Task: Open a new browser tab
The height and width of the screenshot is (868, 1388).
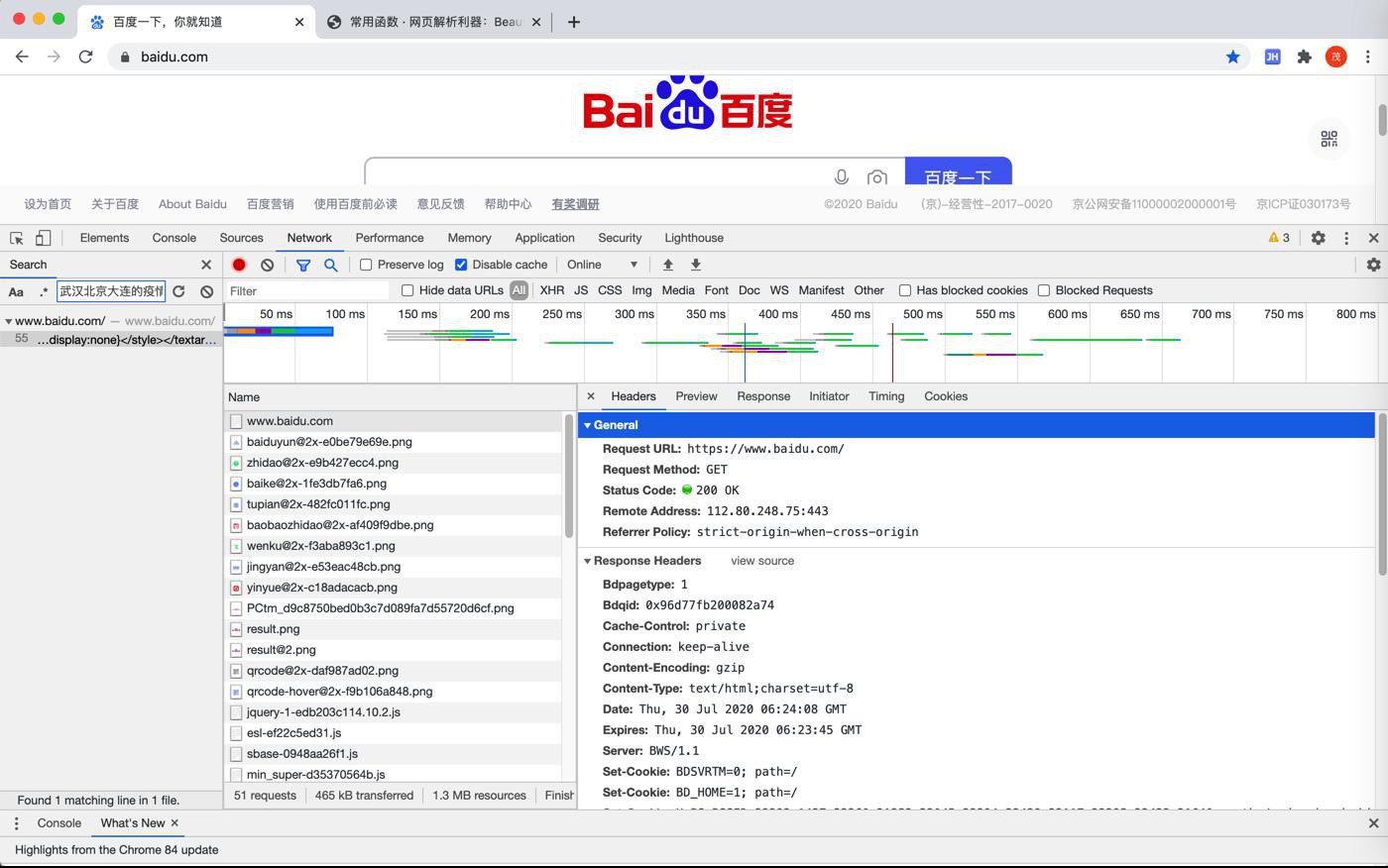Action: pyautogui.click(x=573, y=21)
